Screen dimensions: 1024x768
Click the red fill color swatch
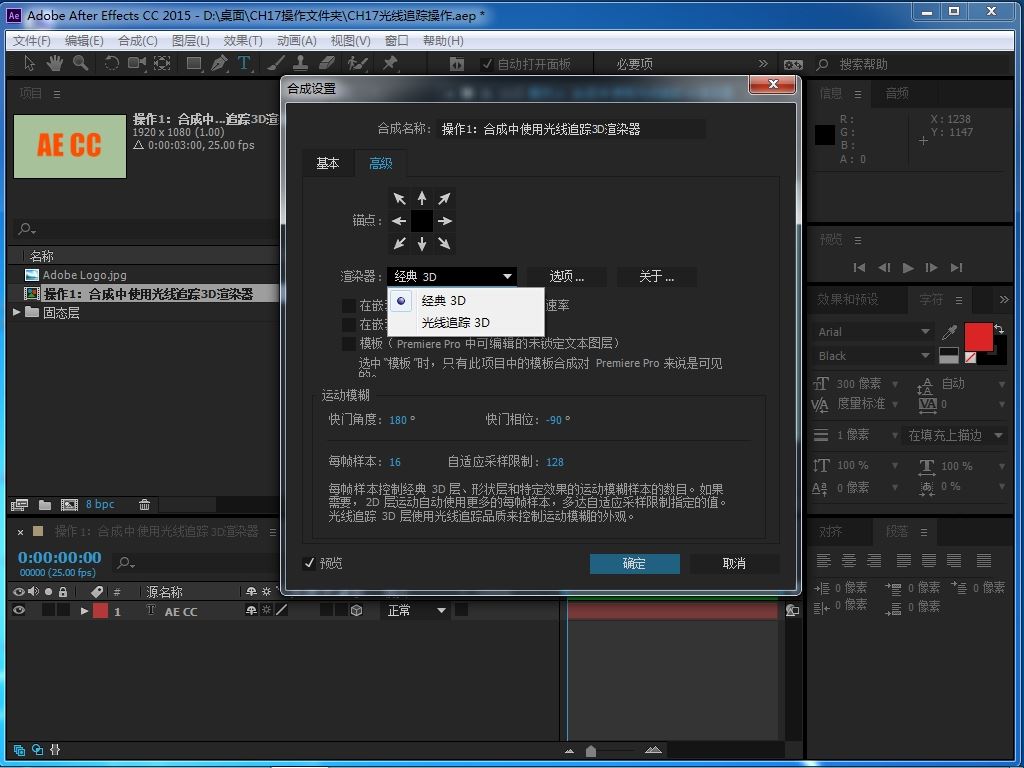978,337
